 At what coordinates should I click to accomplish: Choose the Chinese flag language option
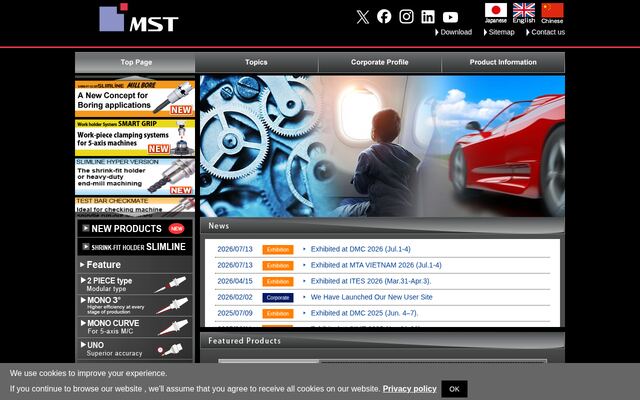[x=552, y=13]
